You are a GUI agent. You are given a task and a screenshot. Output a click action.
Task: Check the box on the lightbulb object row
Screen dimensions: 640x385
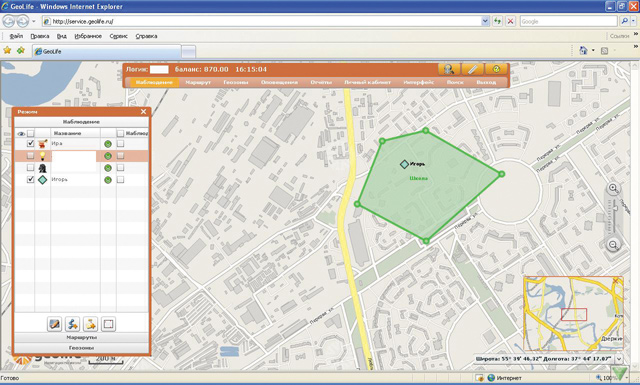tap(30, 156)
